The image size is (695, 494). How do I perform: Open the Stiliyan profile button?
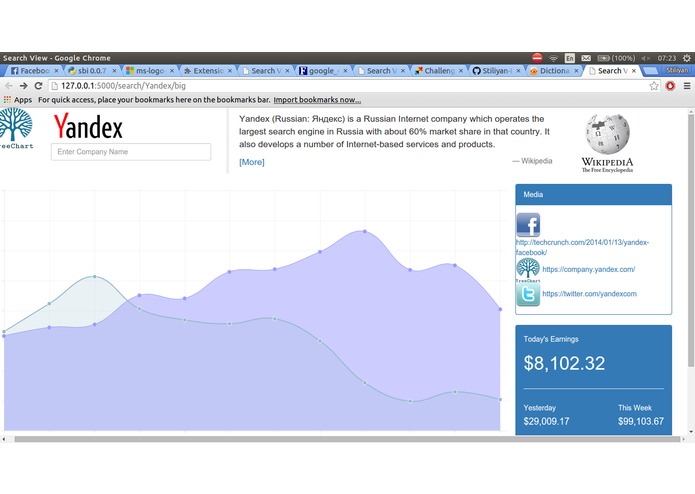click(x=677, y=70)
